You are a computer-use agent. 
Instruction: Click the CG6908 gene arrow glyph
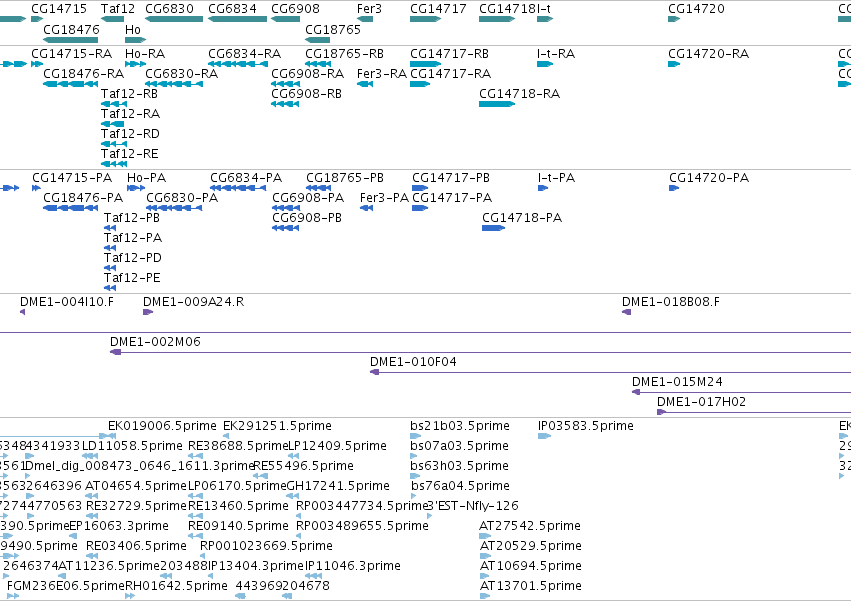(285, 19)
